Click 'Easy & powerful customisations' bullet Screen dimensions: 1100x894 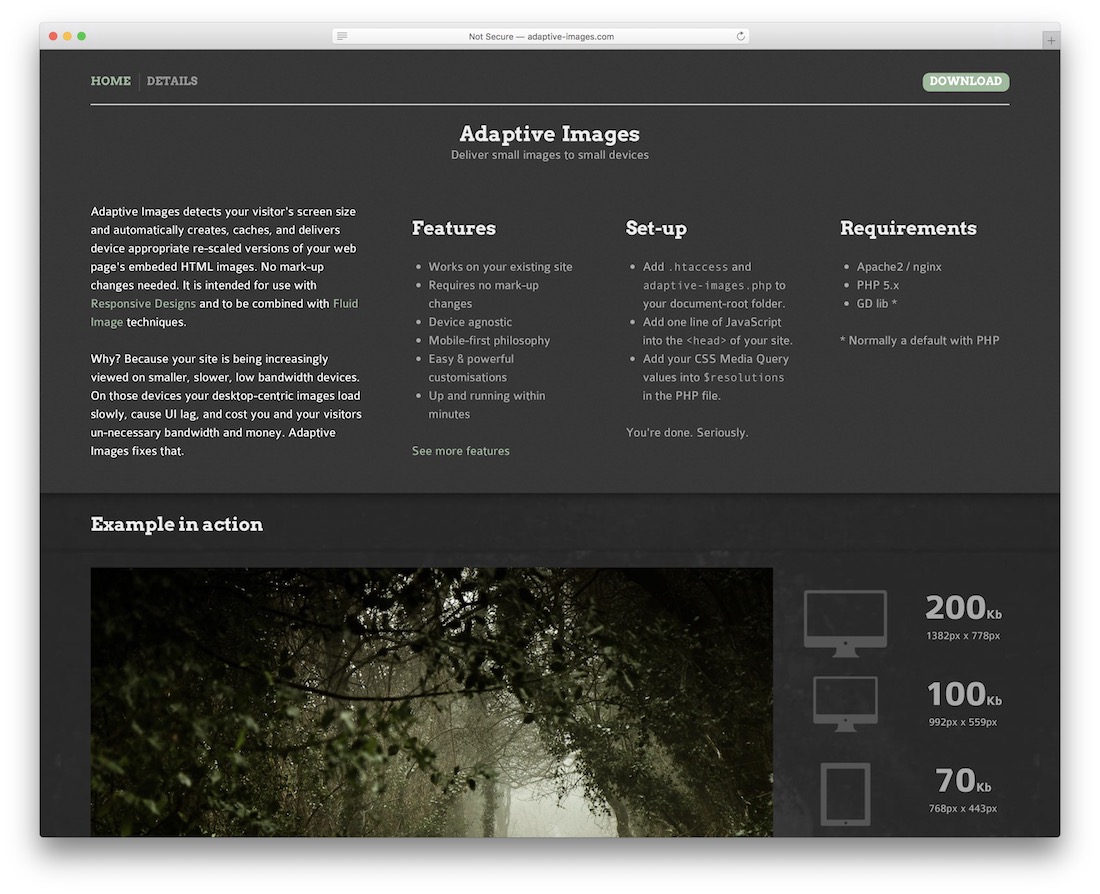[x=471, y=368]
